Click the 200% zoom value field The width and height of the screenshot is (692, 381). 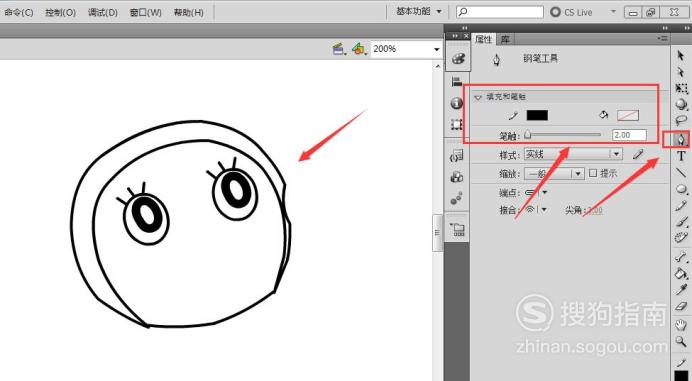(x=401, y=49)
